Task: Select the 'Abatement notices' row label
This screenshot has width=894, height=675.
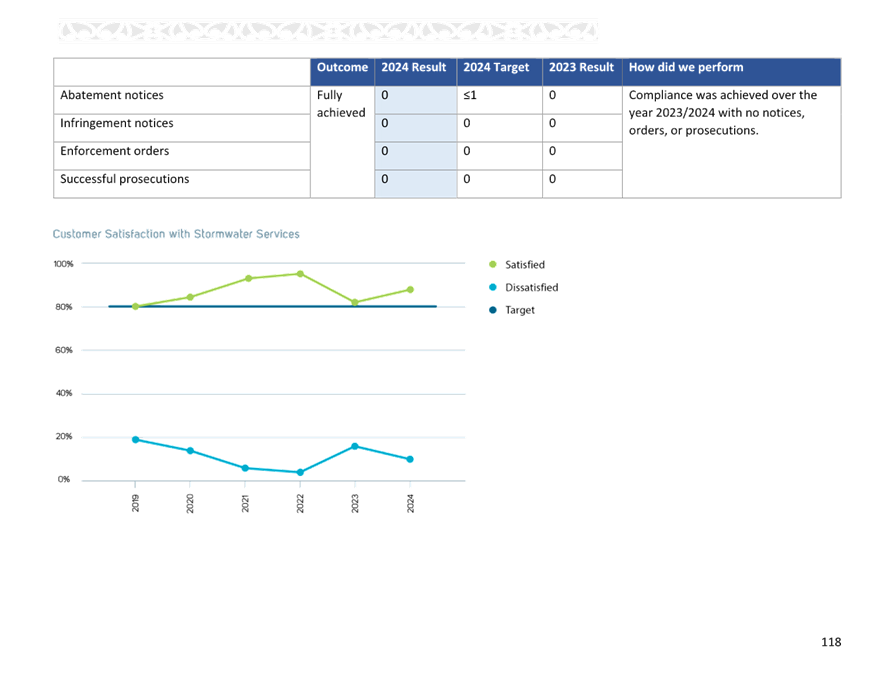Action: click(x=112, y=95)
